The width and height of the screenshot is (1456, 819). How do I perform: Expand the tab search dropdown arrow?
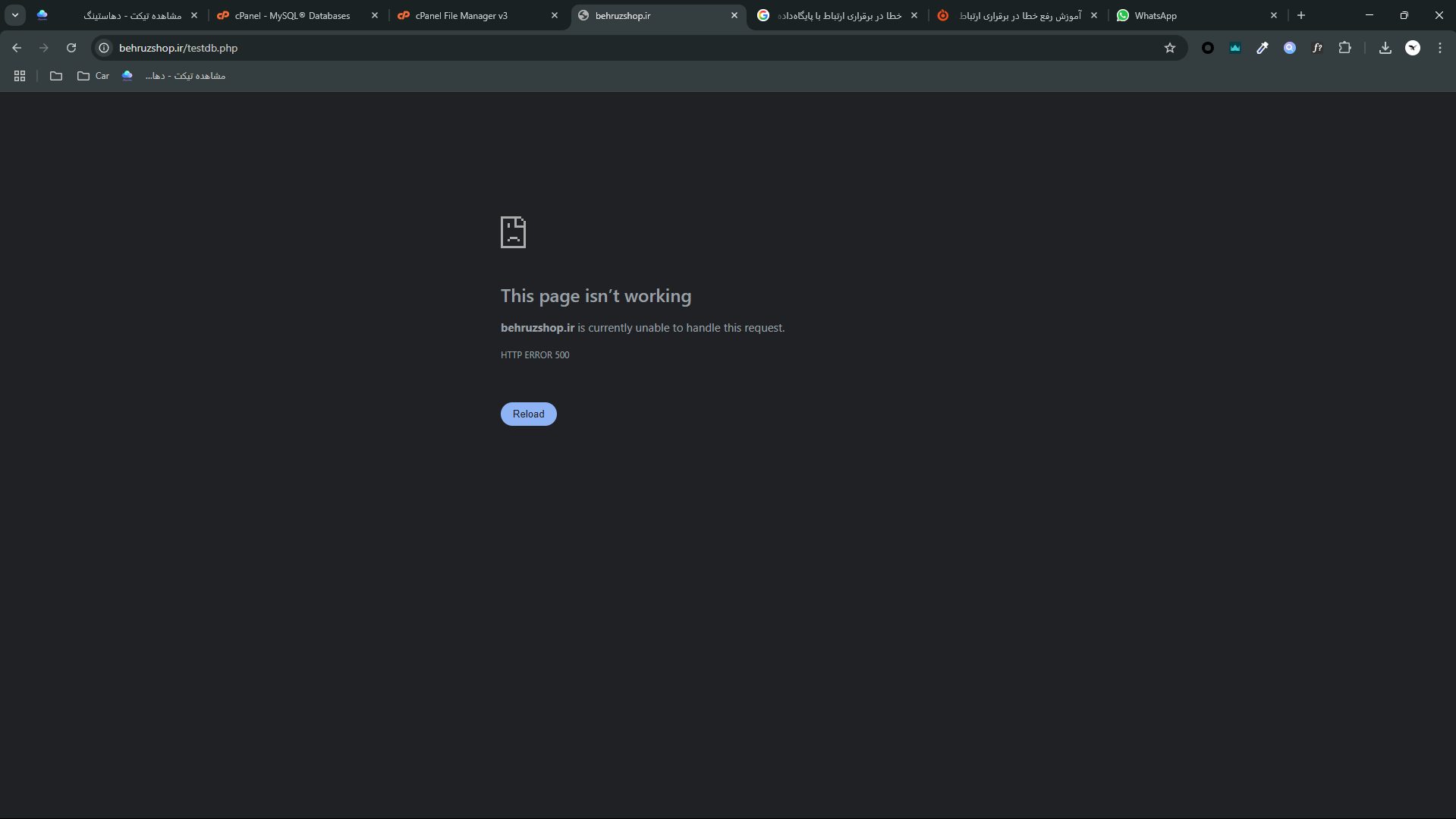point(15,15)
